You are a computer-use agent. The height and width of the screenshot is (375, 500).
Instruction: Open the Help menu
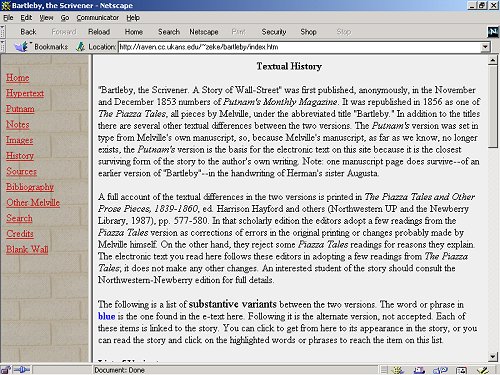(x=133, y=18)
